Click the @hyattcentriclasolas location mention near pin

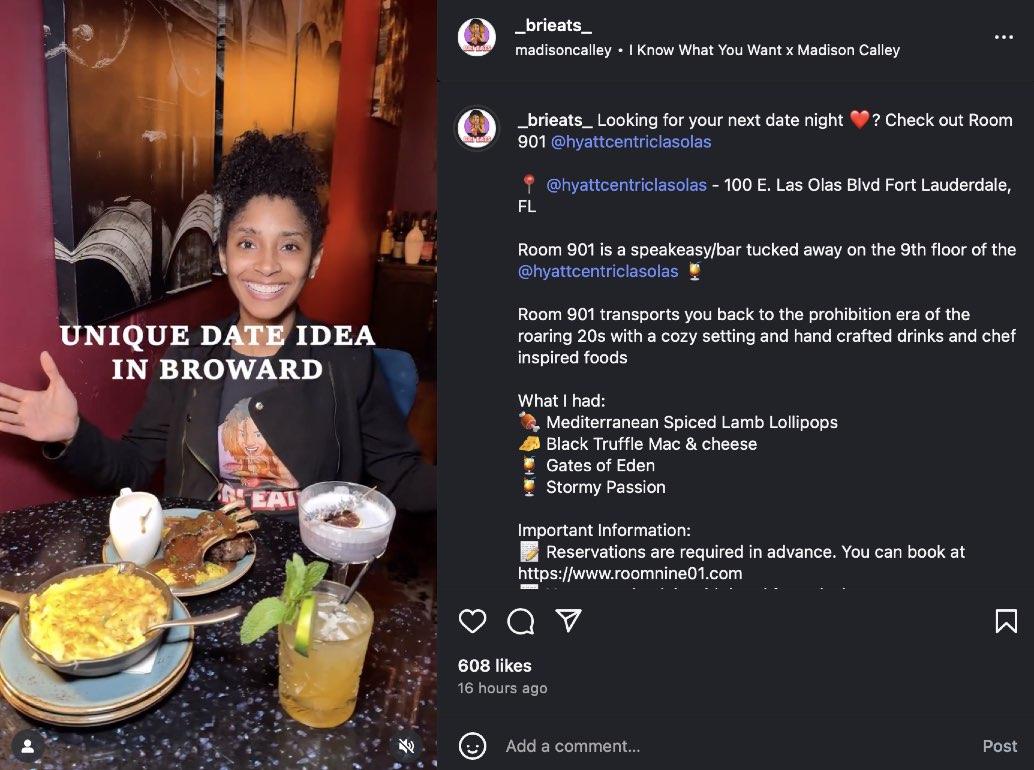[626, 185]
